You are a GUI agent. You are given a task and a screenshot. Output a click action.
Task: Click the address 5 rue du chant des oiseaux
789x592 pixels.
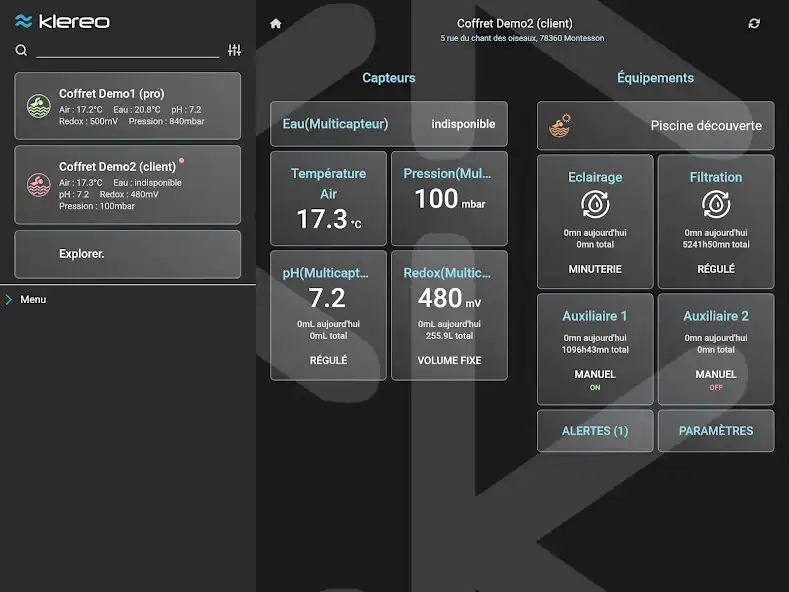click(522, 38)
